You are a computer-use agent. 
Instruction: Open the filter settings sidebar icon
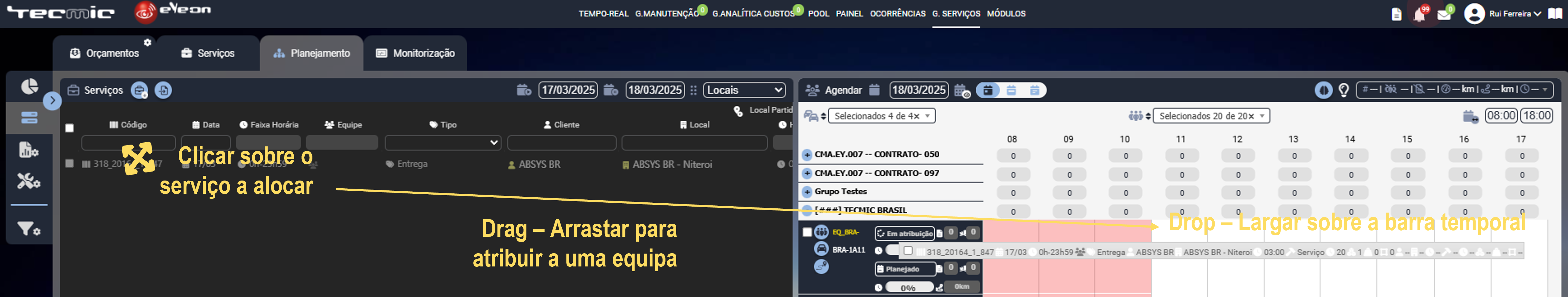pyautogui.click(x=29, y=229)
